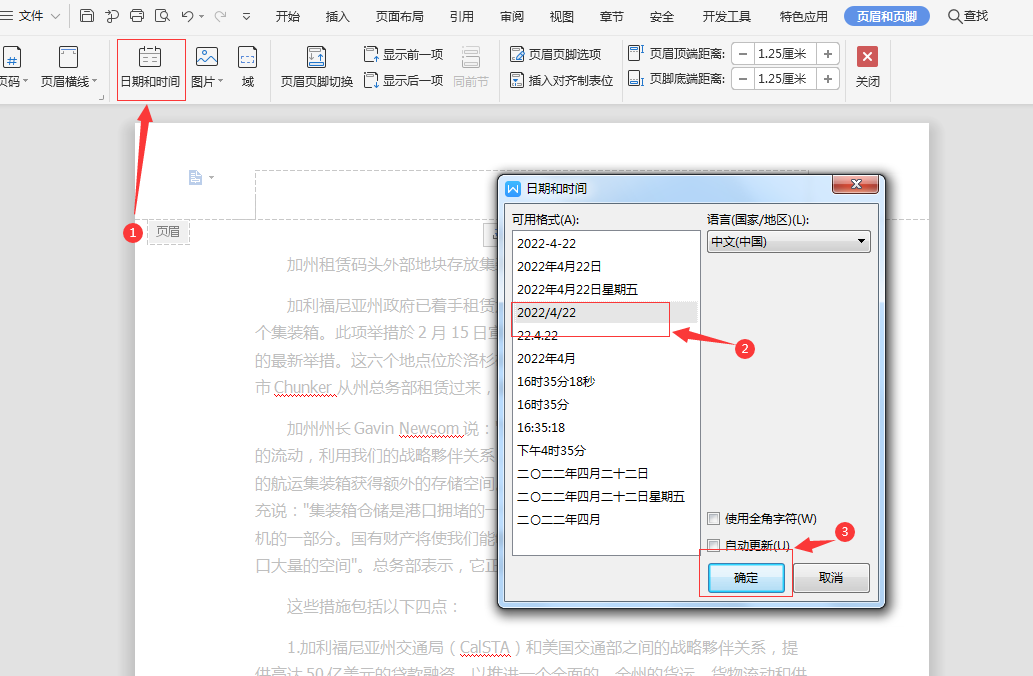
Task: Open the 语言 中文(中国) dropdown
Action: tap(789, 242)
